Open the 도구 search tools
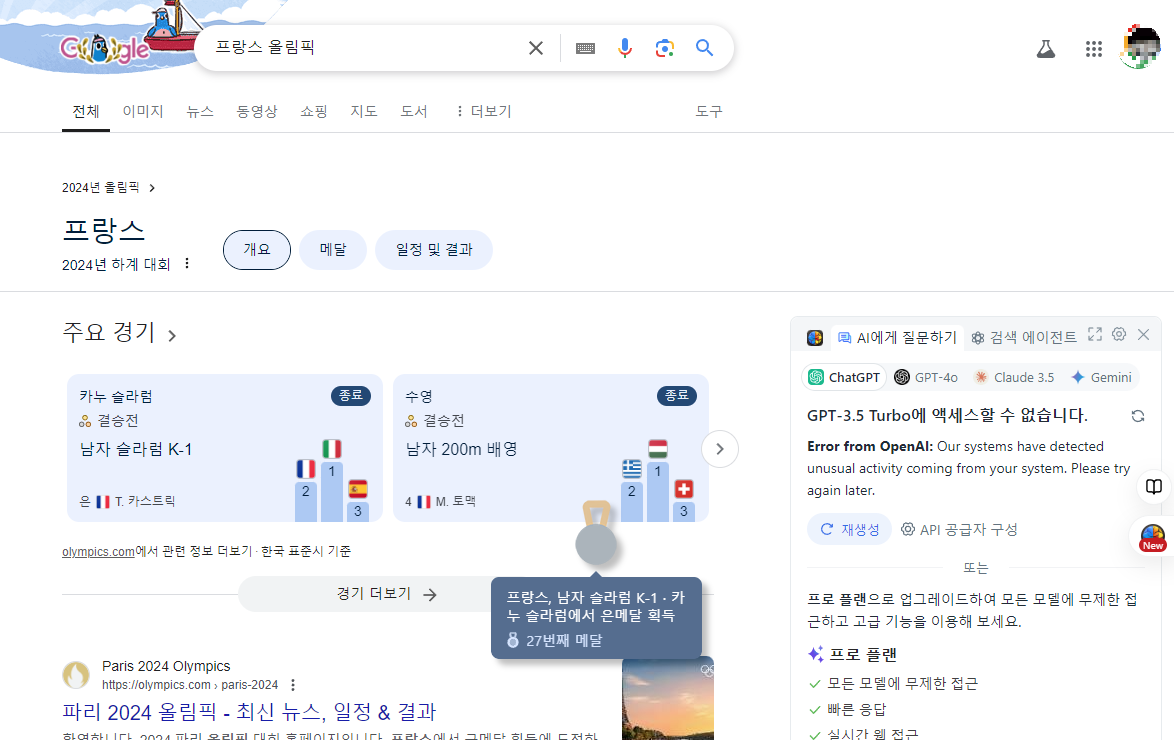This screenshot has height=740, width=1174. [709, 112]
